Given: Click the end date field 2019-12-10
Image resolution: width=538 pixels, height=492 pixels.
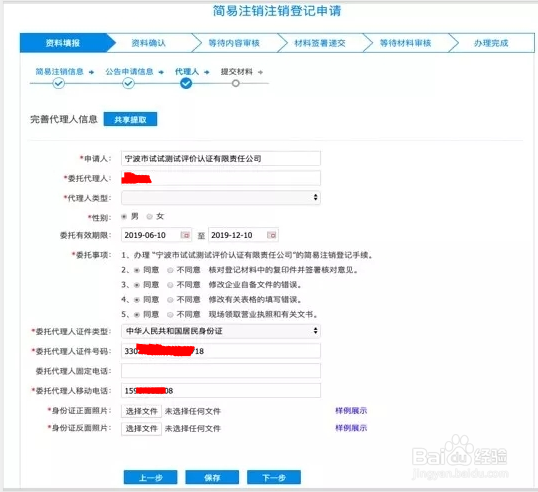Looking at the screenshot, I should (x=243, y=235).
